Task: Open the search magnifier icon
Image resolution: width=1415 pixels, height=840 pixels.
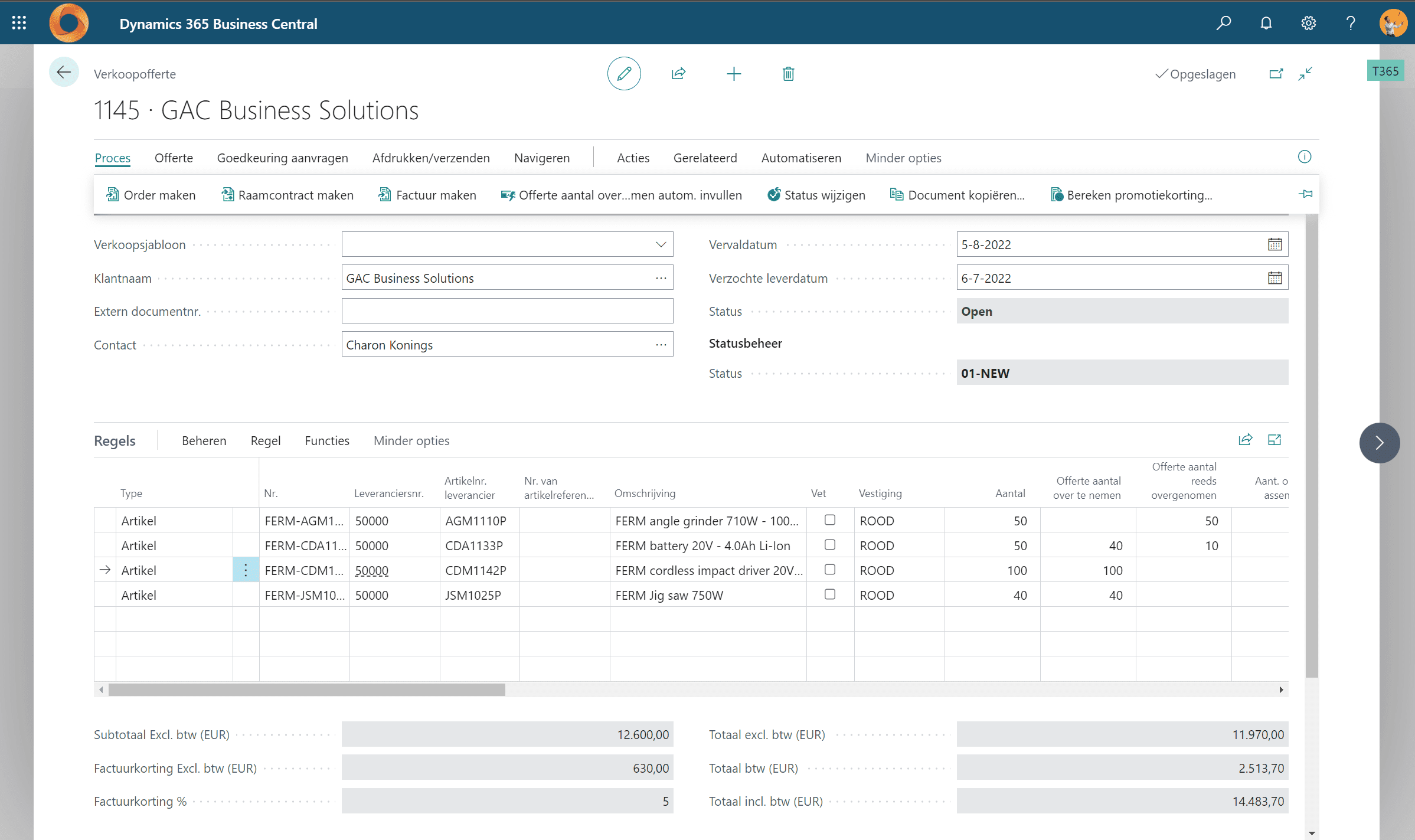Action: [x=1224, y=23]
